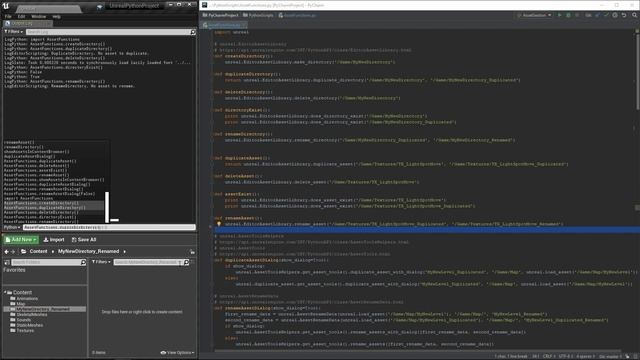
Task: Select the Sounds folder
Action: (24, 320)
